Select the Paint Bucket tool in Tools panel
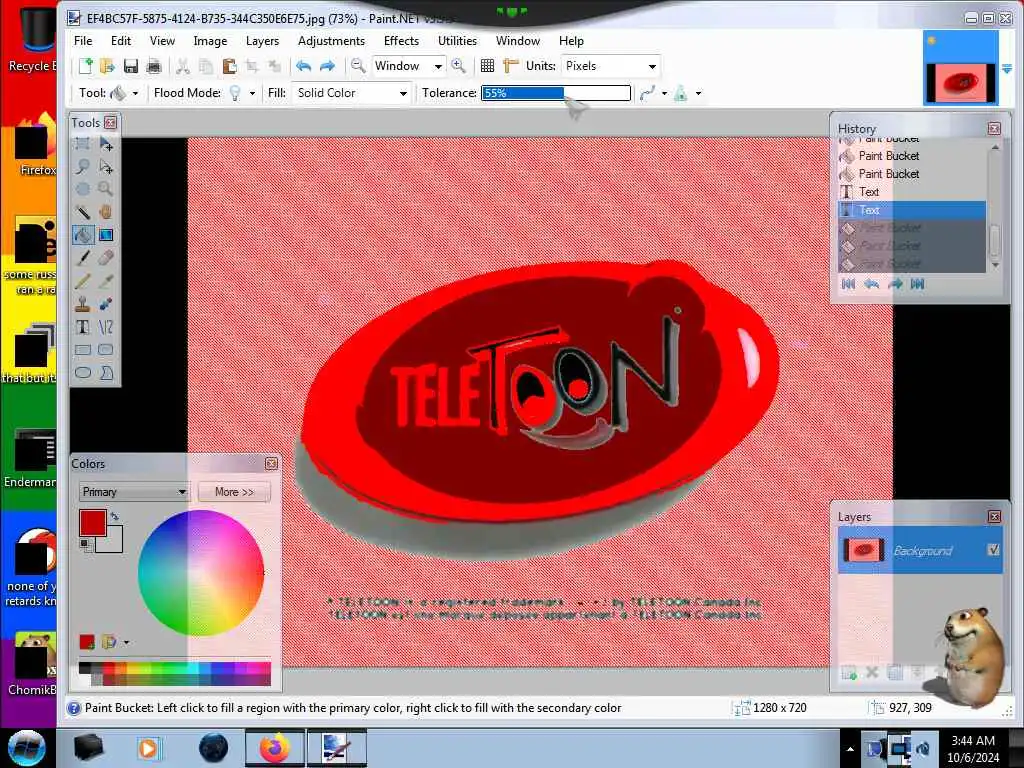The width and height of the screenshot is (1024, 768). (83, 235)
